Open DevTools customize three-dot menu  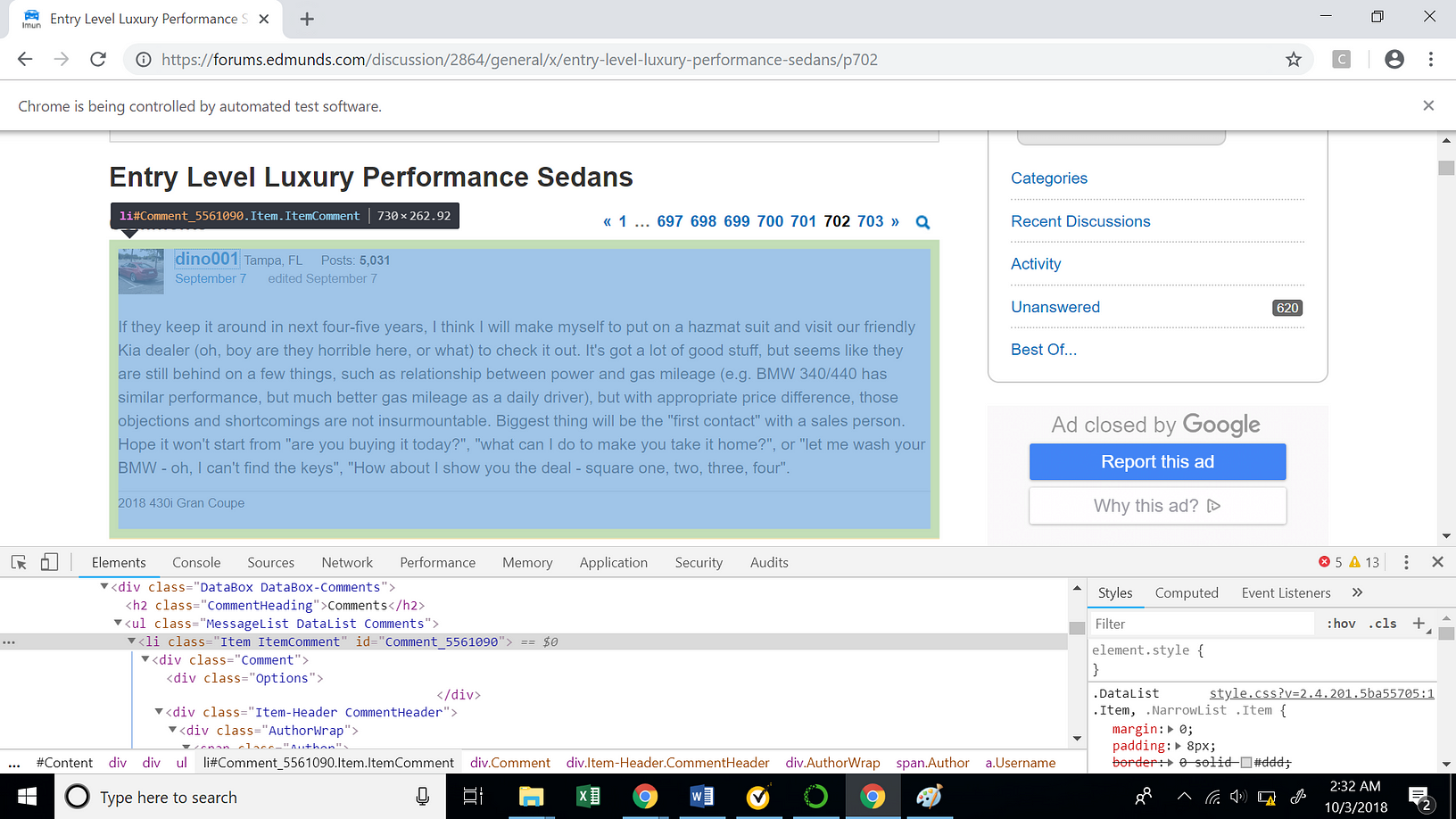[1406, 562]
